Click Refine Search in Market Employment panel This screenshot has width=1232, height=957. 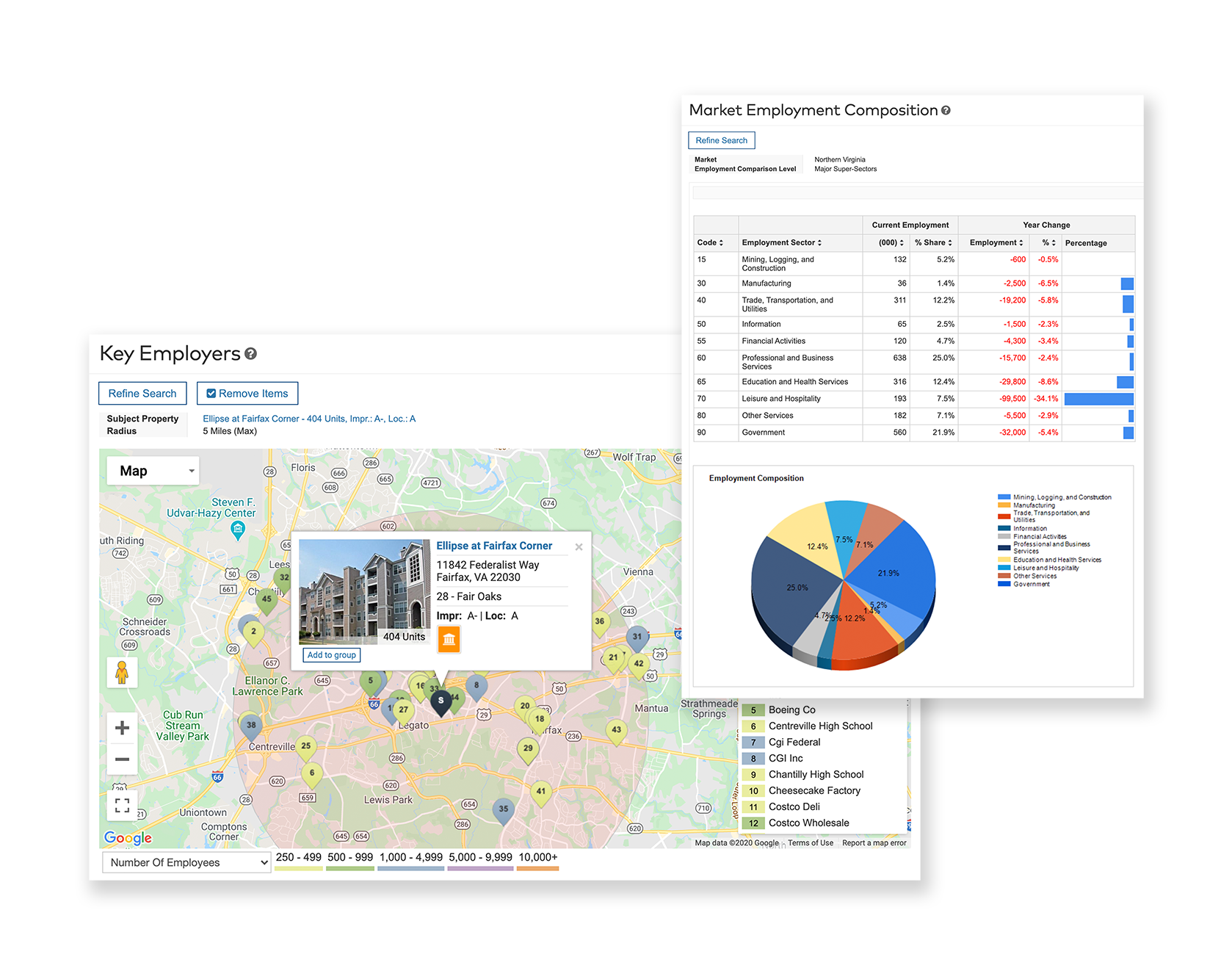(x=721, y=140)
